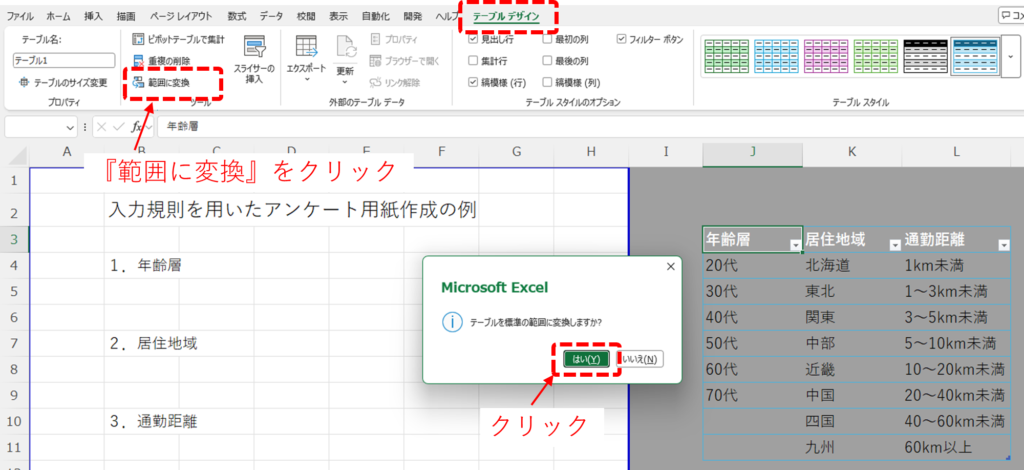Image resolution: width=1024 pixels, height=470 pixels.
Task: Enable the 集計行 checkbox
Action: pyautogui.click(x=474, y=61)
